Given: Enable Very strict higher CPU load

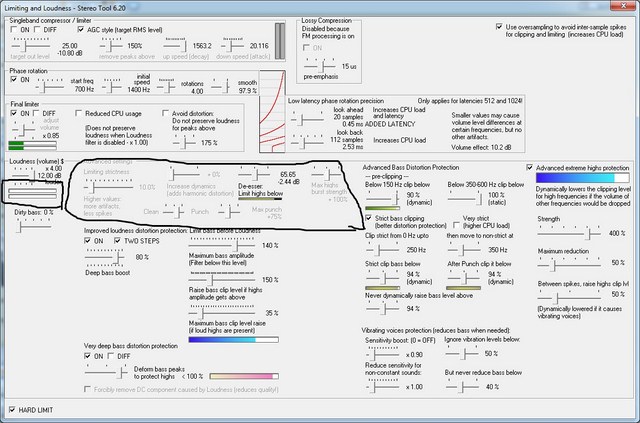Looking at the screenshot, I should 456,225.
